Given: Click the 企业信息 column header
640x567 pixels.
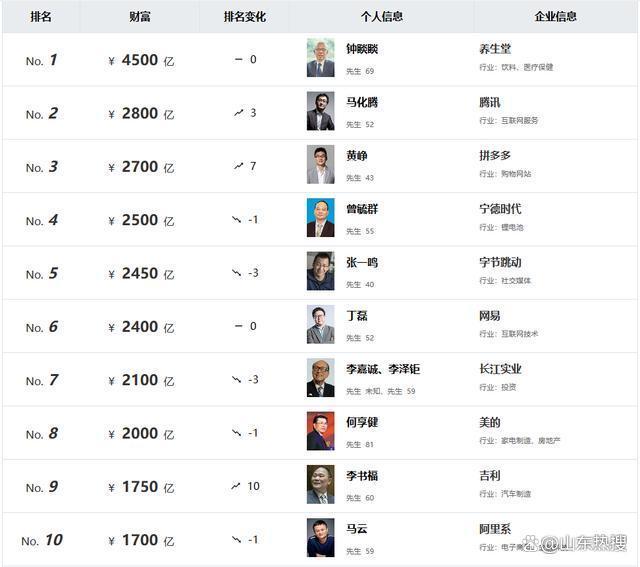Looking at the screenshot, I should click(555, 17).
